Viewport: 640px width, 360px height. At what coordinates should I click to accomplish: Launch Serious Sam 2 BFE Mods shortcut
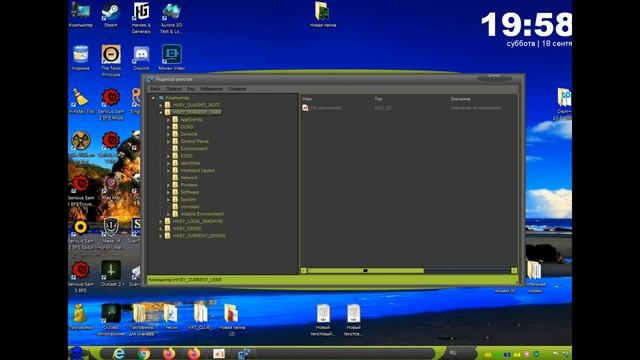pos(111,104)
